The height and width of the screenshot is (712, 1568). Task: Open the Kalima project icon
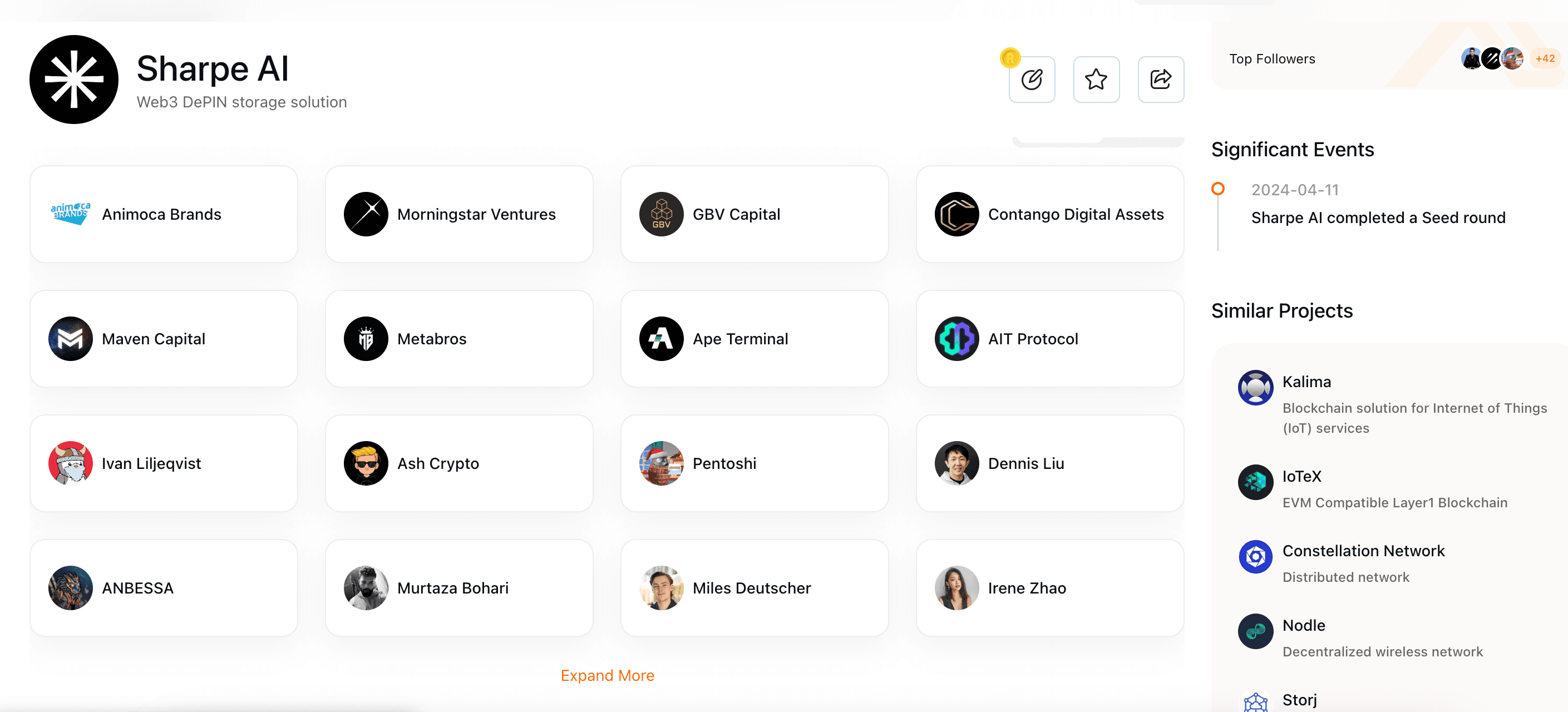coord(1255,388)
